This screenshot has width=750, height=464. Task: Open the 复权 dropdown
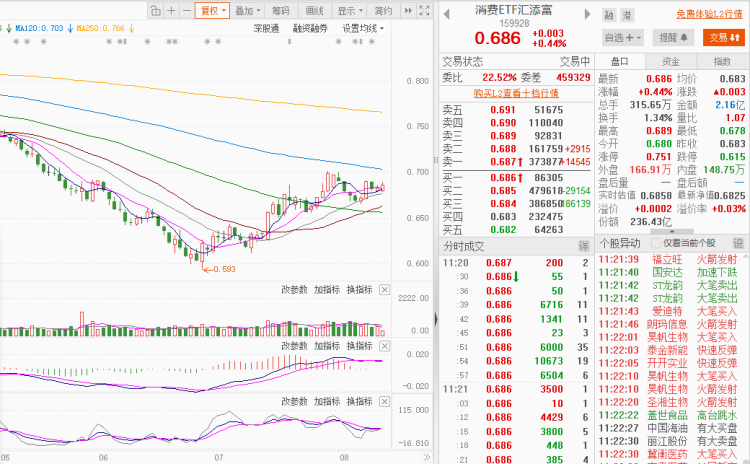pyautogui.click(x=212, y=11)
